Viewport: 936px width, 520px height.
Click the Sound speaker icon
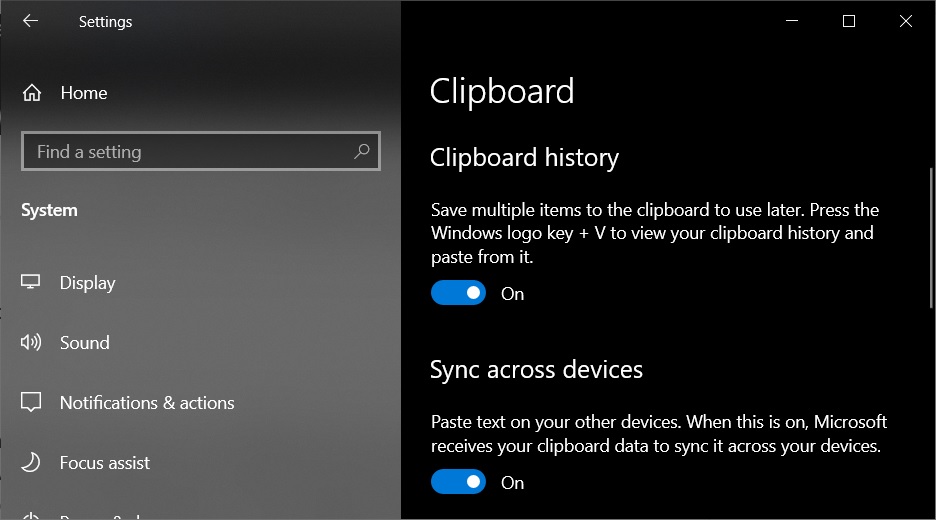31,343
